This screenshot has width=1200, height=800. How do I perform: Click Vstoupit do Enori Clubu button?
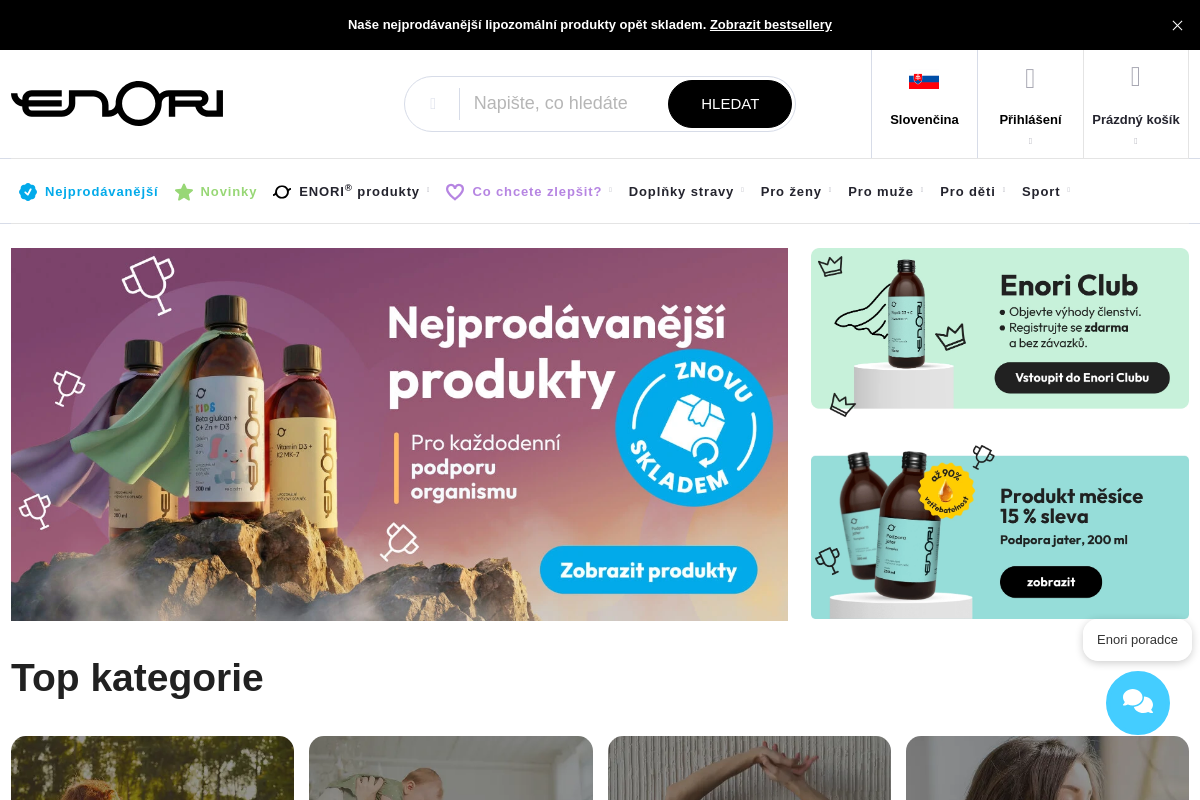(1082, 378)
